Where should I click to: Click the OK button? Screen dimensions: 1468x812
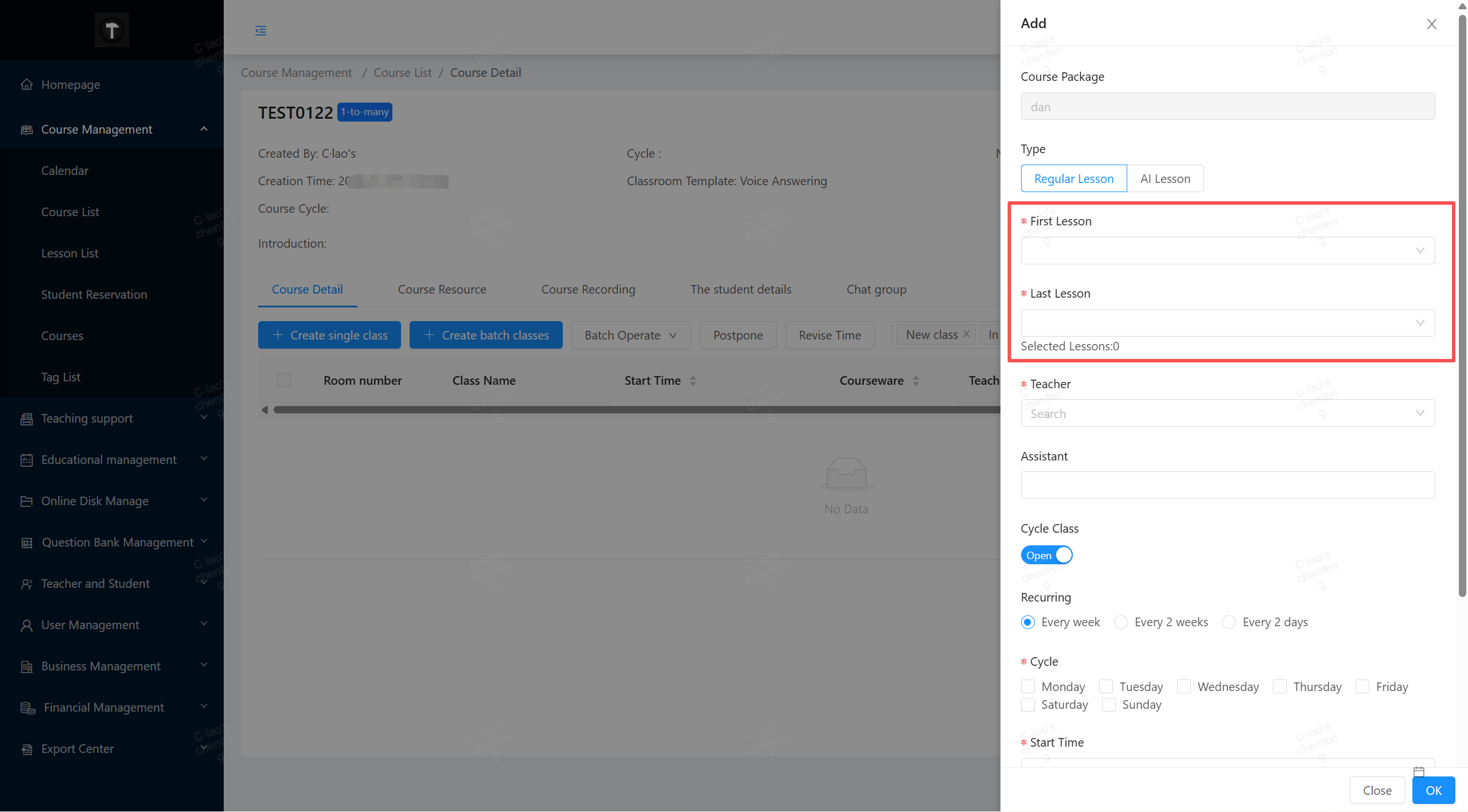click(1433, 790)
